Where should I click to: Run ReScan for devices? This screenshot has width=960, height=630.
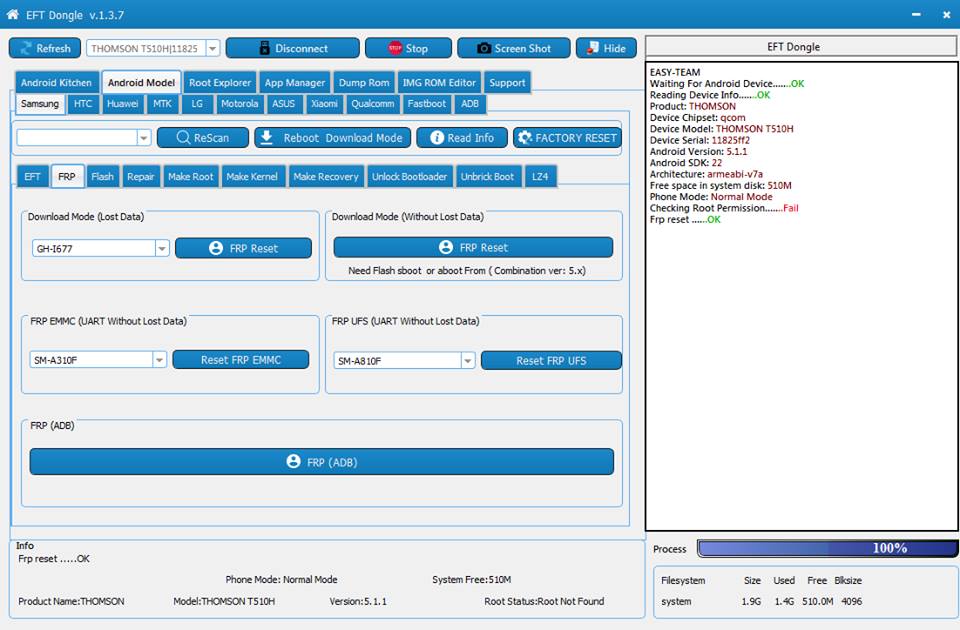203,138
